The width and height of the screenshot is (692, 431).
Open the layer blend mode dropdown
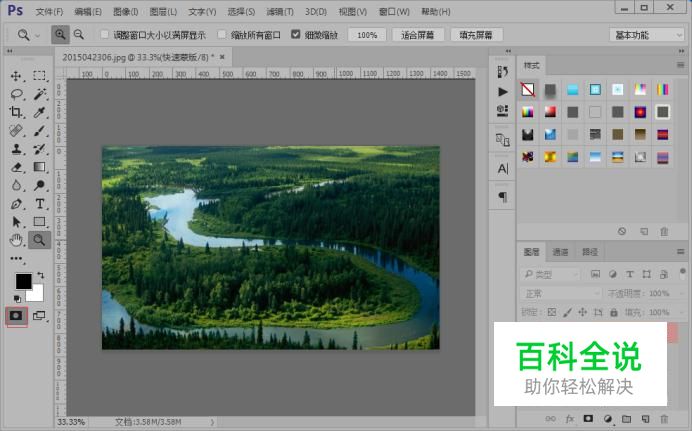pyautogui.click(x=560, y=293)
